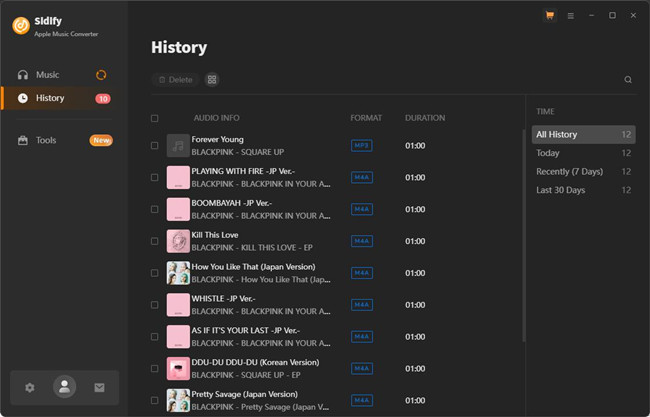This screenshot has height=417, width=650.
Task: Click the red 10 badge on History
Action: pos(103,99)
